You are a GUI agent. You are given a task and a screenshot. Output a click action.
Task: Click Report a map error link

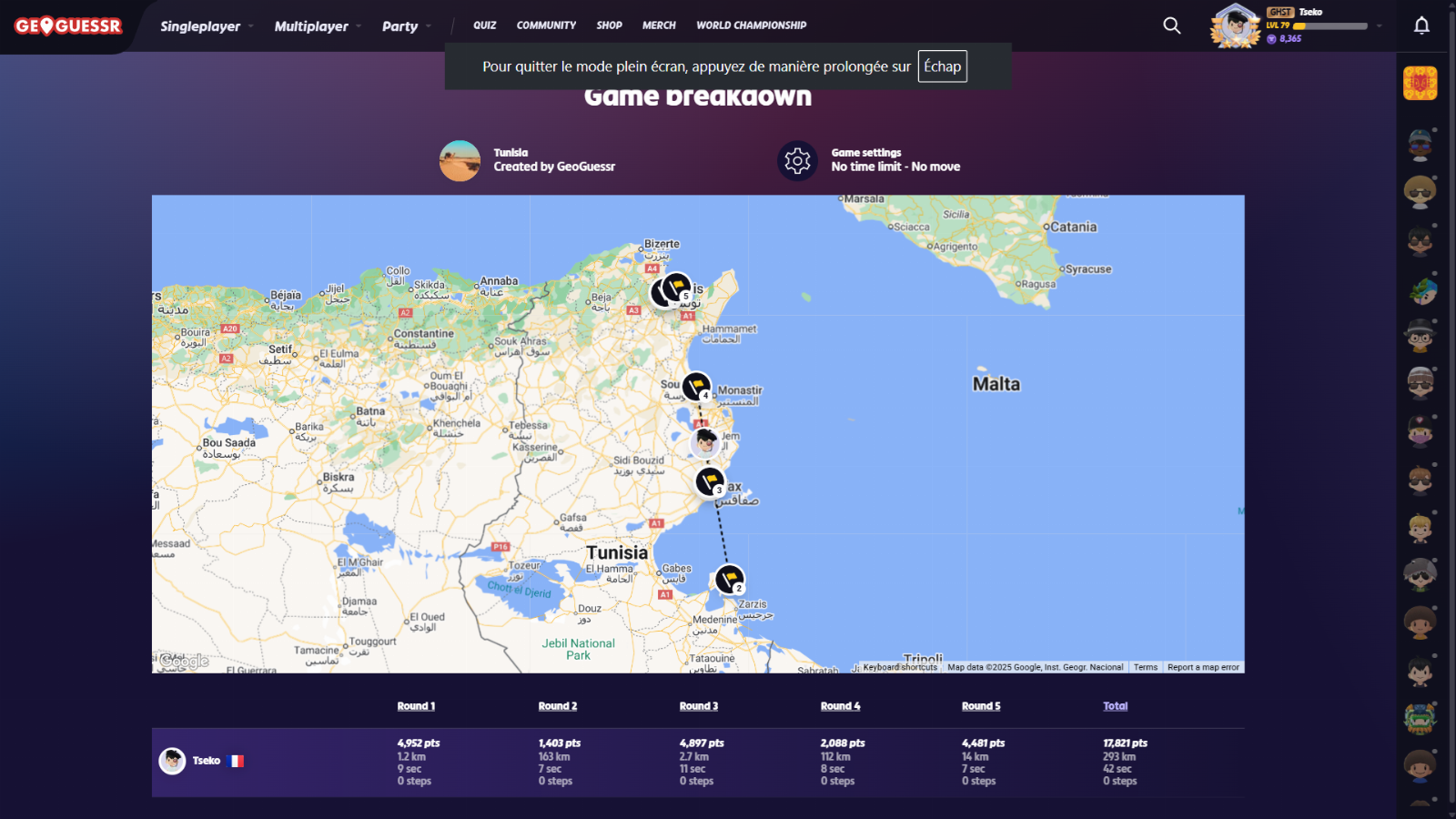pos(1203,667)
